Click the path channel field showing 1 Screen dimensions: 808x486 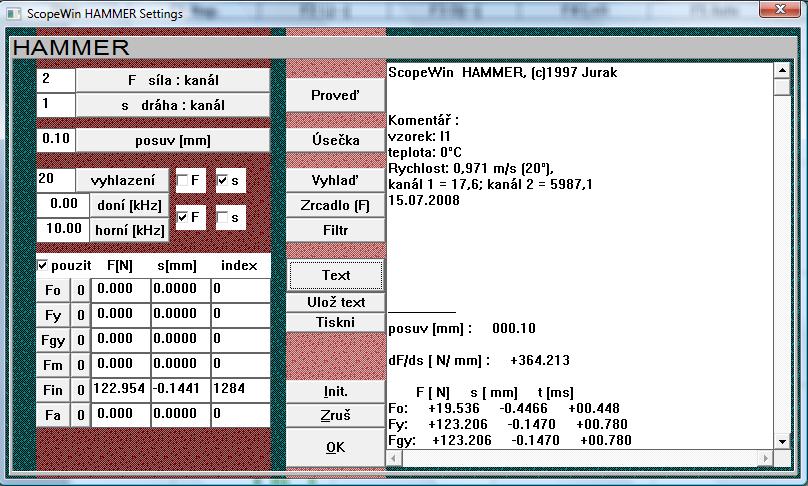[56, 105]
